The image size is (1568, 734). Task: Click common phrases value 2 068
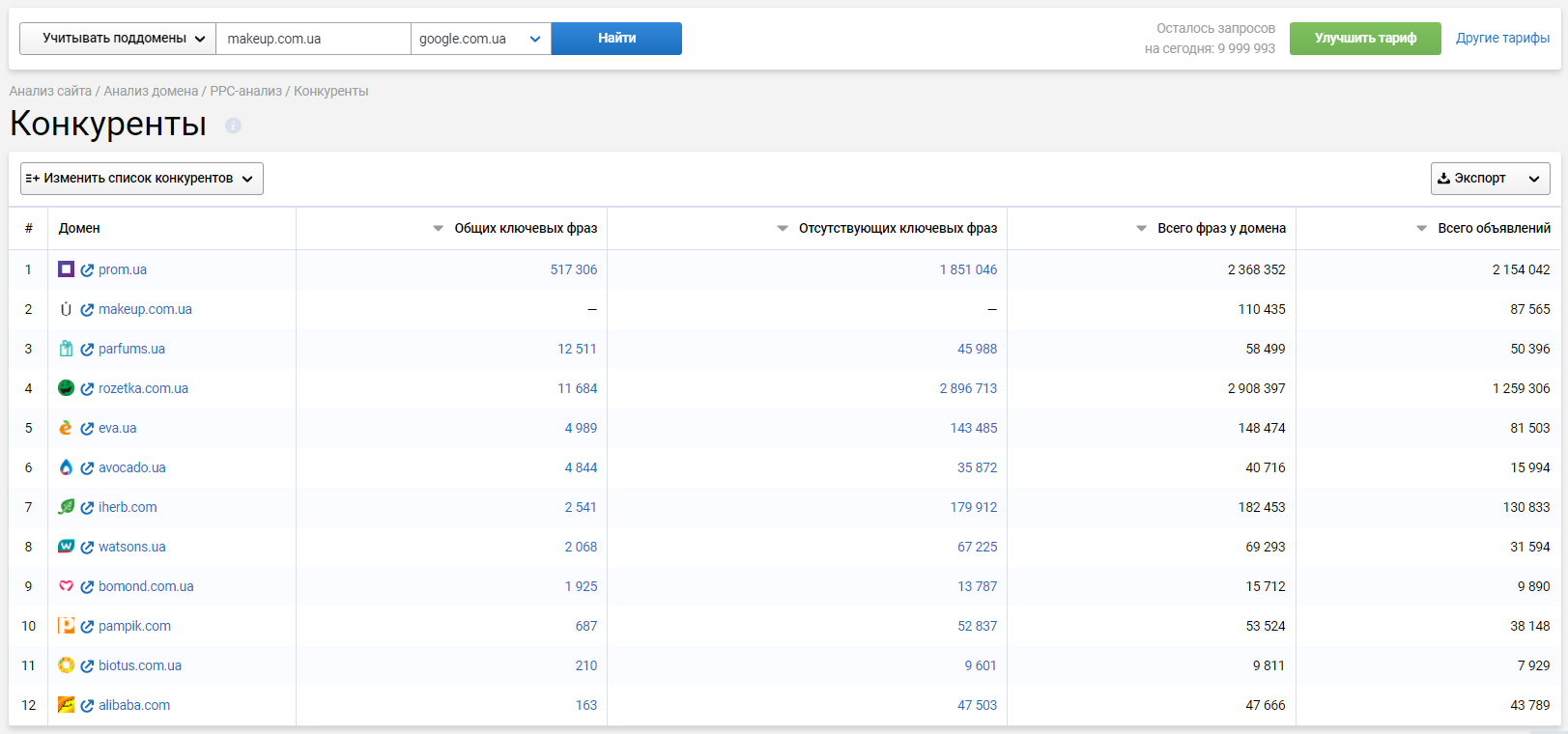581,547
